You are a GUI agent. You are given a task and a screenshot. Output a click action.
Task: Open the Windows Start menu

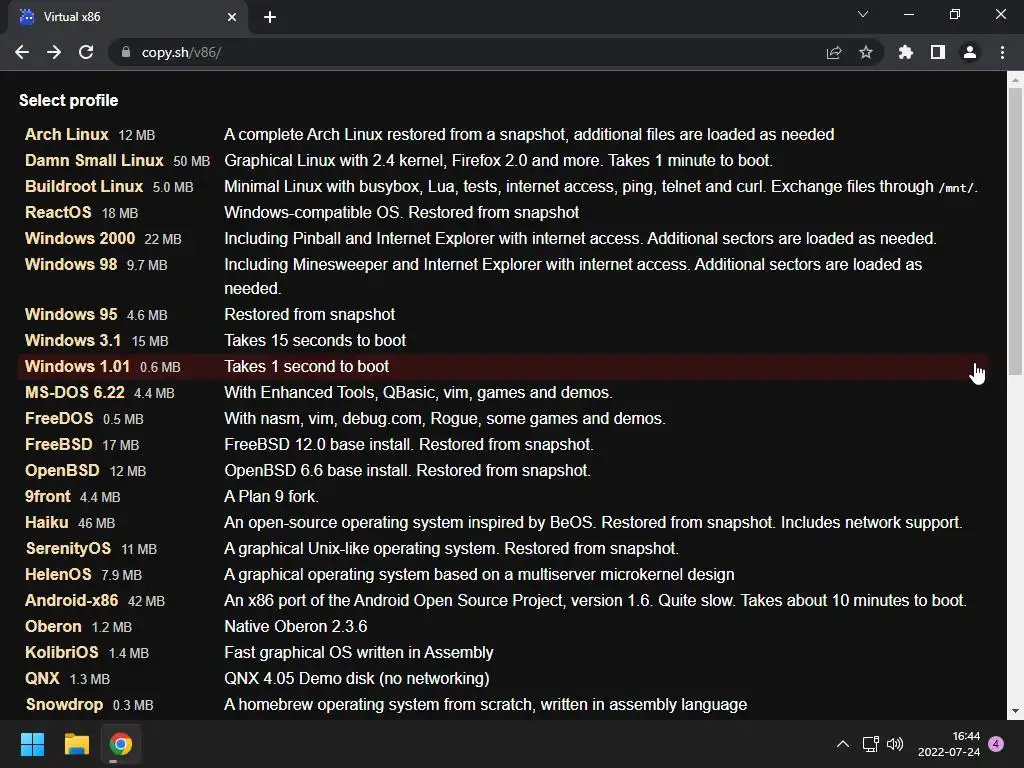click(x=32, y=744)
